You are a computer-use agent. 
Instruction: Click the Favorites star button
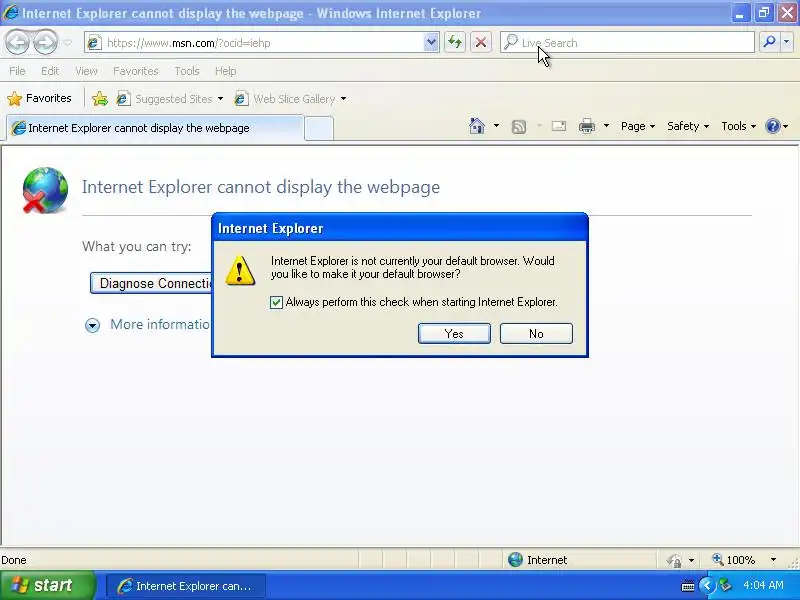(39, 98)
